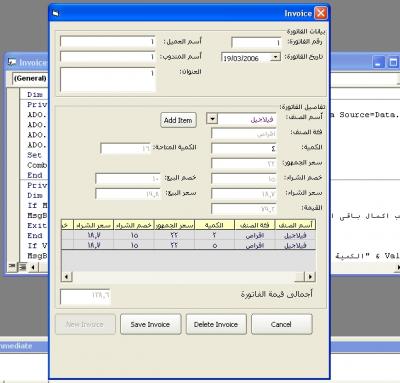
Task: Click the quantity input field showing 4
Action: tap(244, 148)
